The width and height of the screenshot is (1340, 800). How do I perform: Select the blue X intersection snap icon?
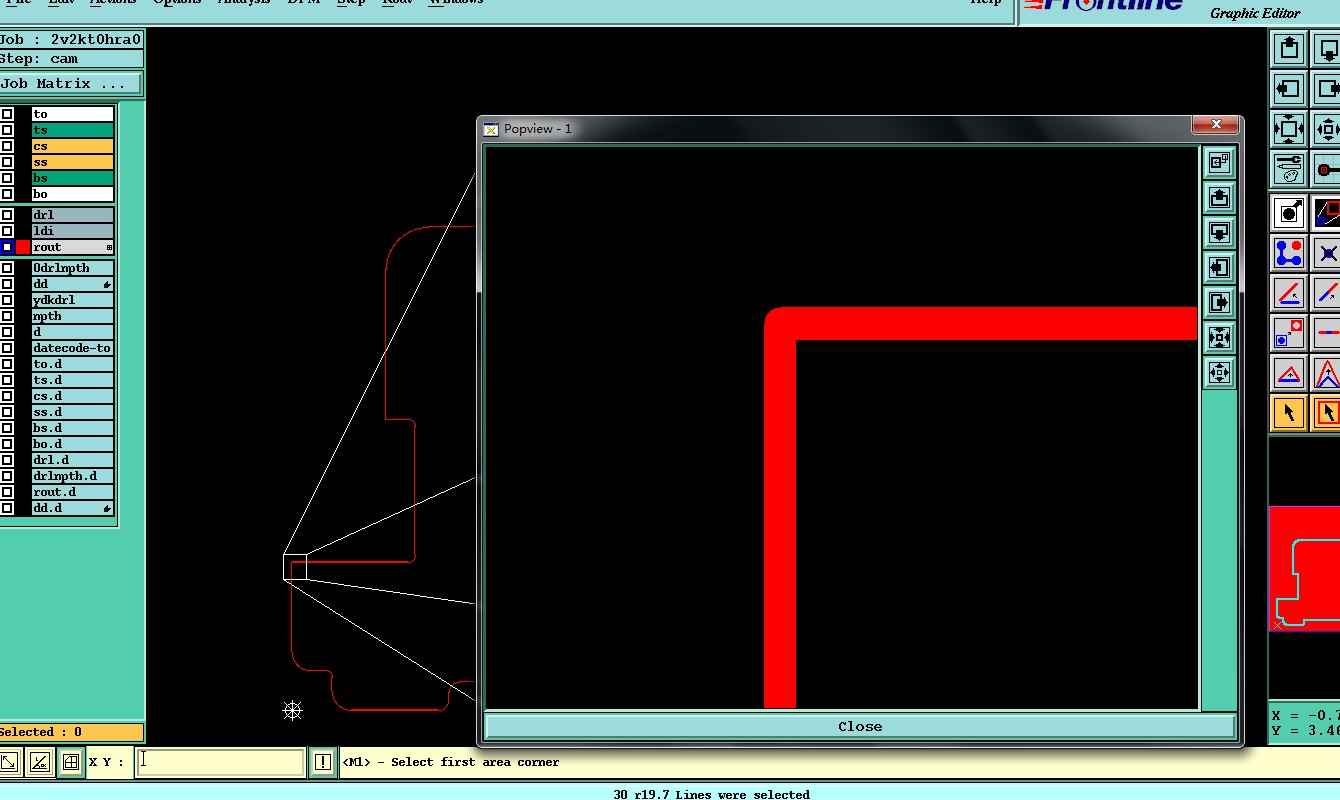click(1327, 252)
